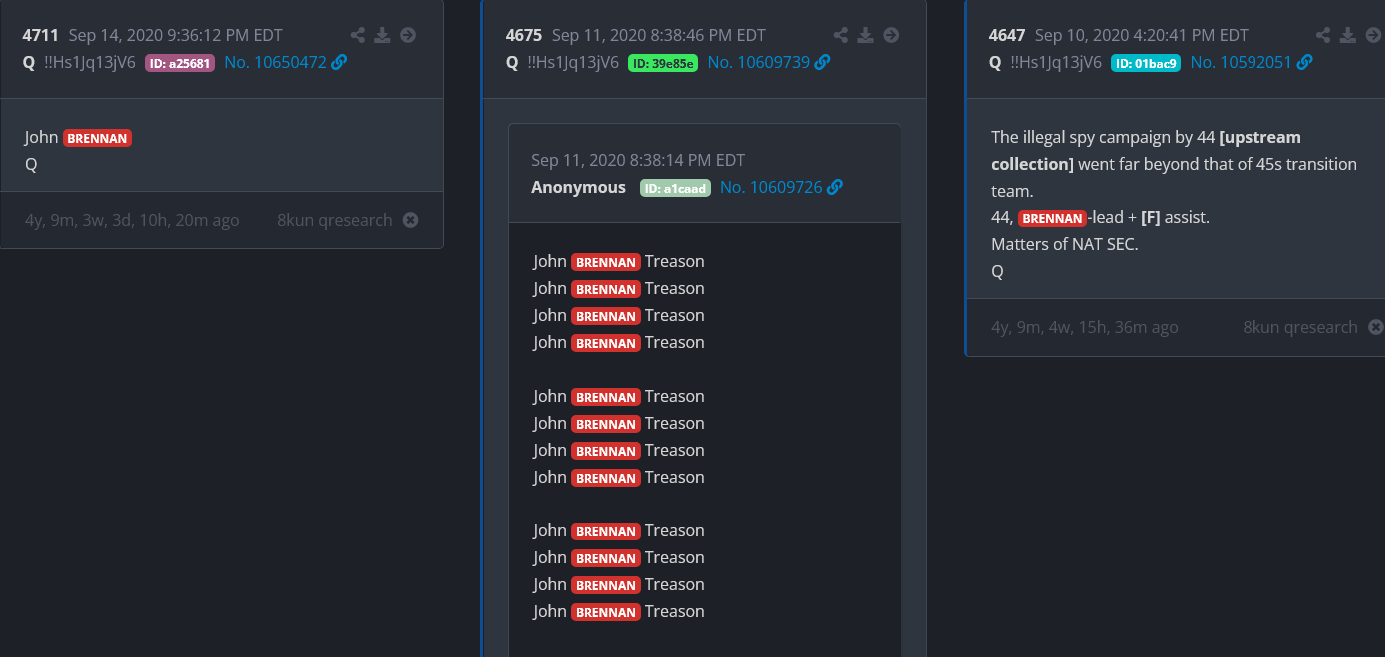Screen dimensions: 1386x657
Task: Click the quoted timestamp Sep 11, 2020 8:38:14 PM EDT
Action: [638, 160]
